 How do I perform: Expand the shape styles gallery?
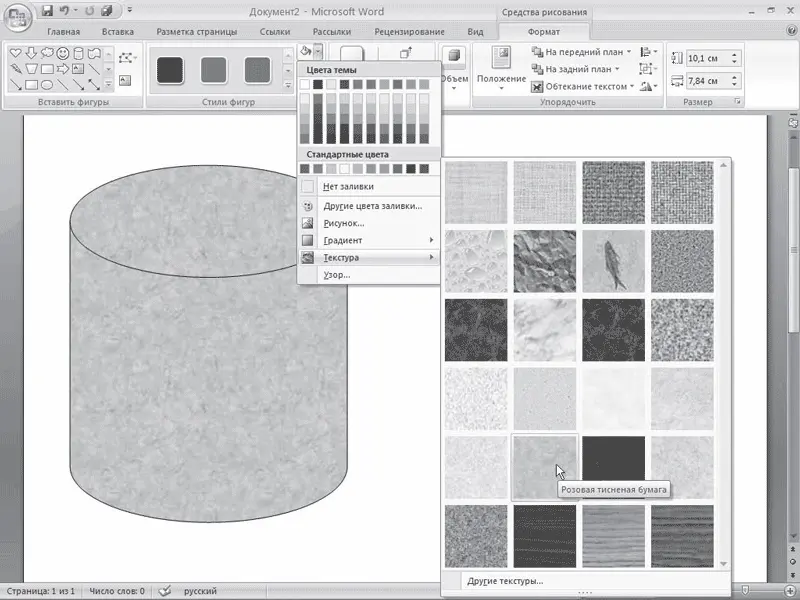pos(288,86)
